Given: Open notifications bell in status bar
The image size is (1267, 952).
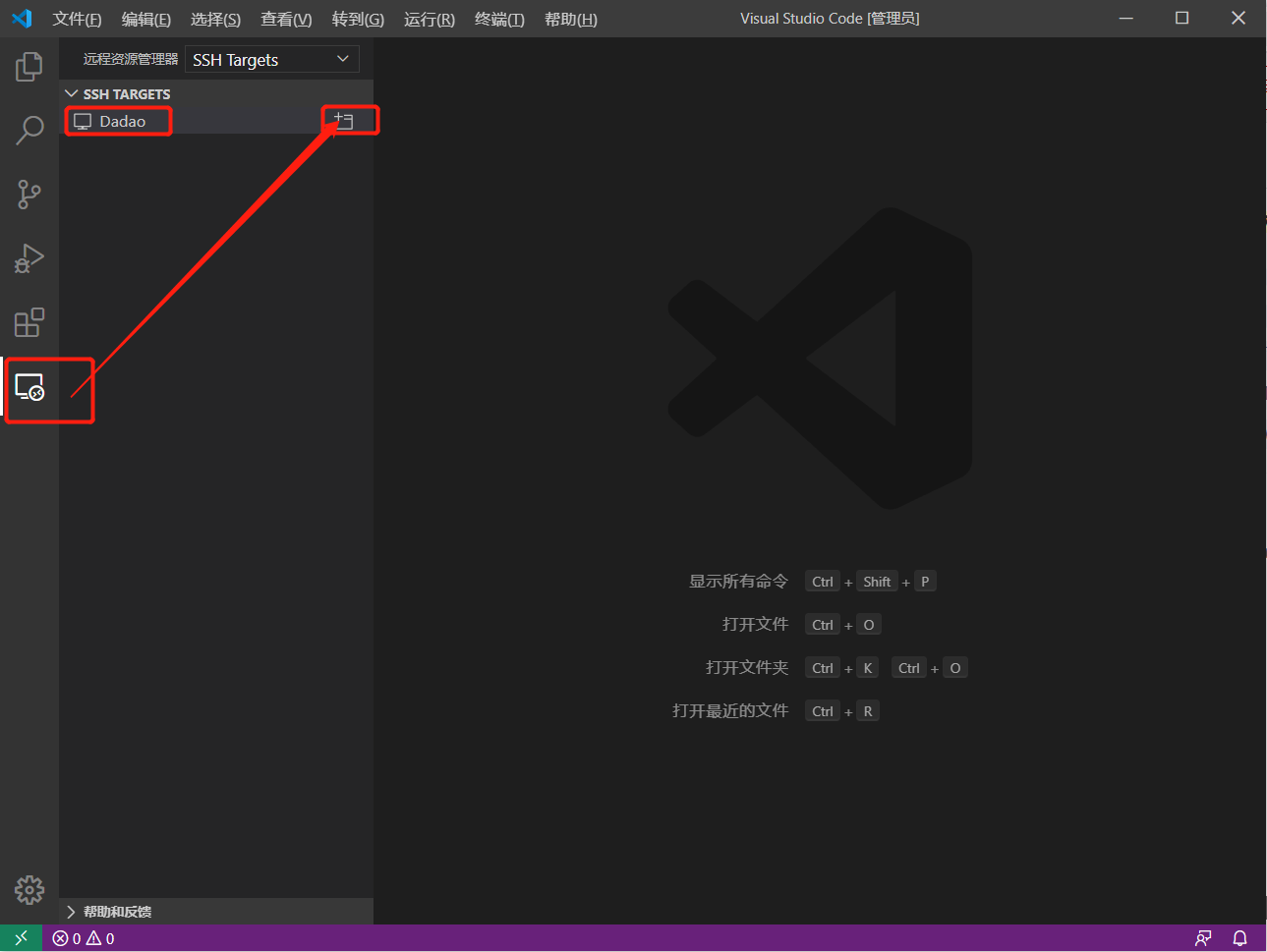Looking at the screenshot, I should point(1240,938).
